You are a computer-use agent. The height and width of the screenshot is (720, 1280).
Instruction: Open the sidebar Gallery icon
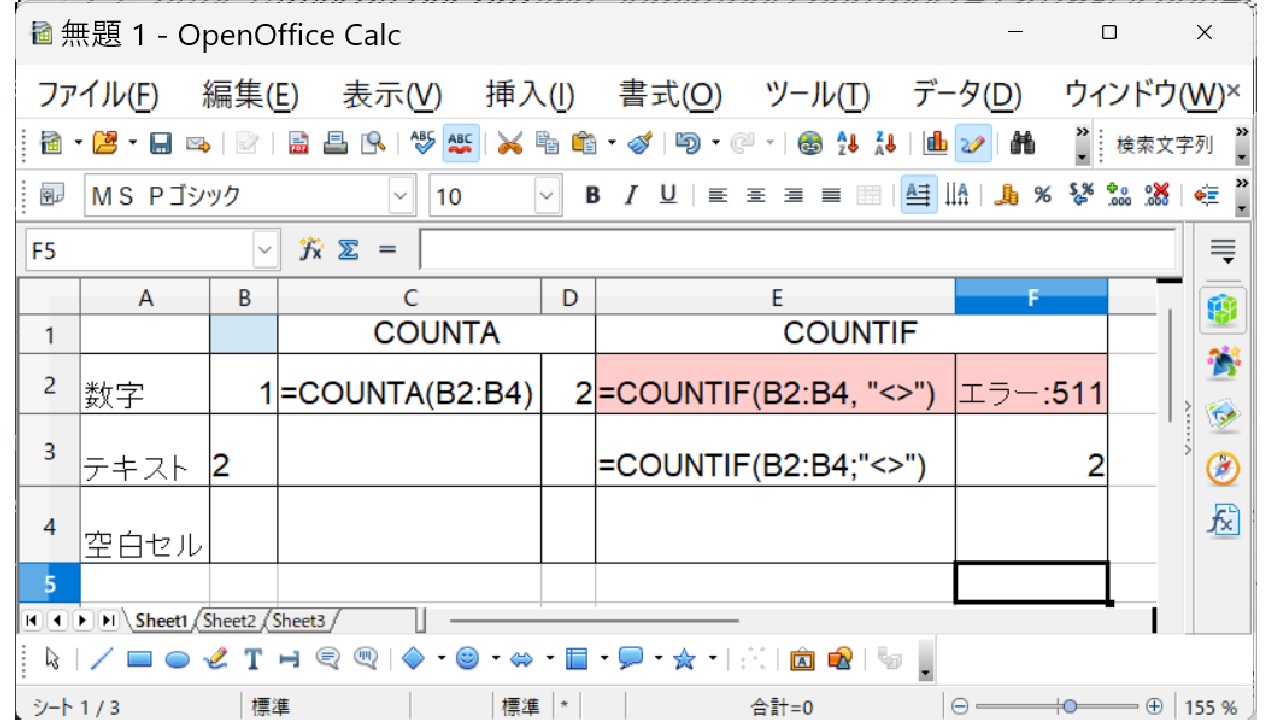click(1224, 414)
